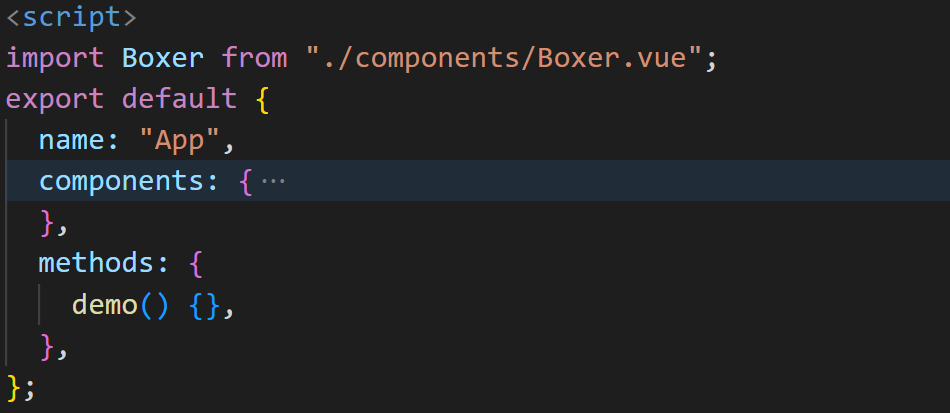This screenshot has height=413, width=950.
Task: Click the closing brace below components
Action: click(x=47, y=223)
